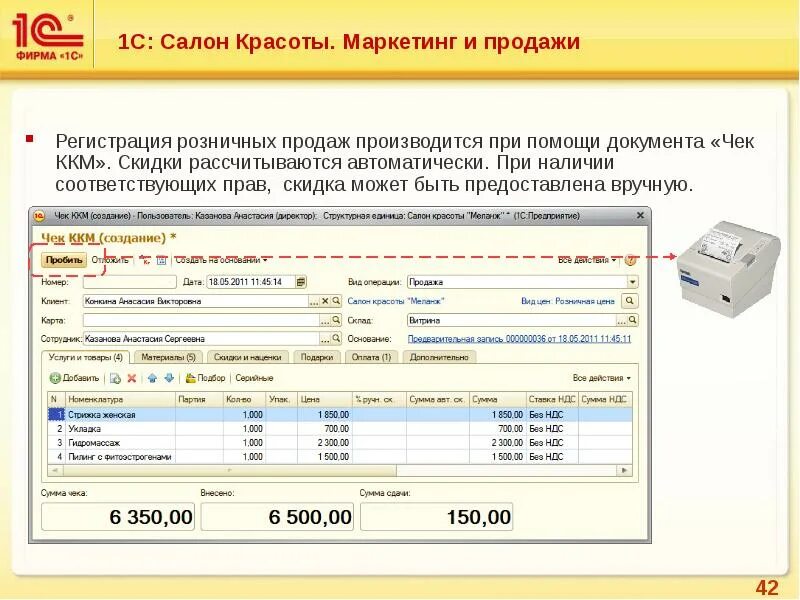Click the Сумма column header
This screenshot has height=600, width=800.
(497, 399)
